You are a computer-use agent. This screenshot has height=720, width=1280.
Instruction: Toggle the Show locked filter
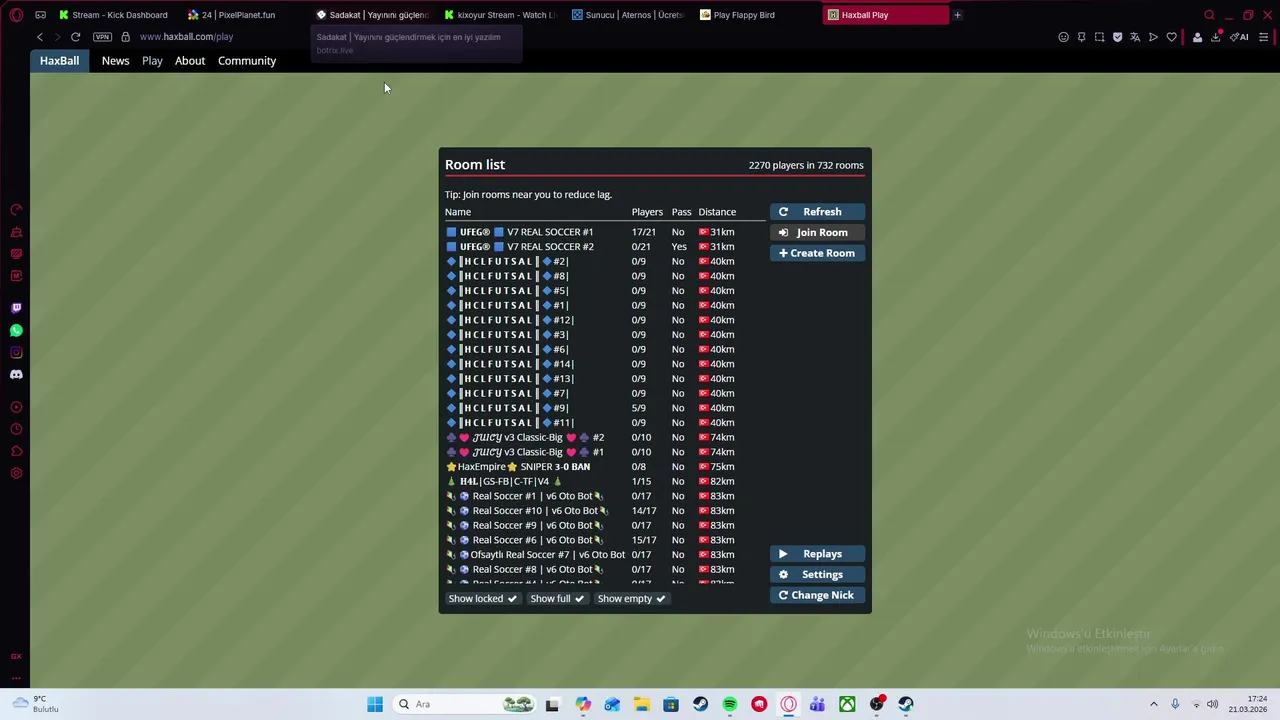(482, 599)
